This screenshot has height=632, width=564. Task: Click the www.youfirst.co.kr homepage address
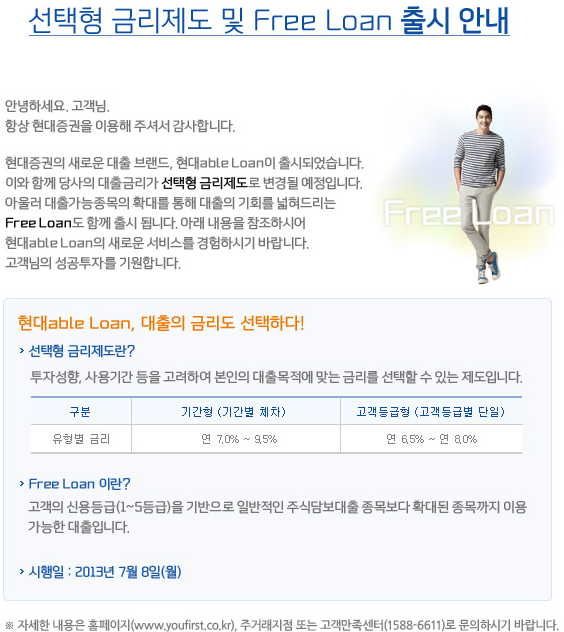(183, 625)
